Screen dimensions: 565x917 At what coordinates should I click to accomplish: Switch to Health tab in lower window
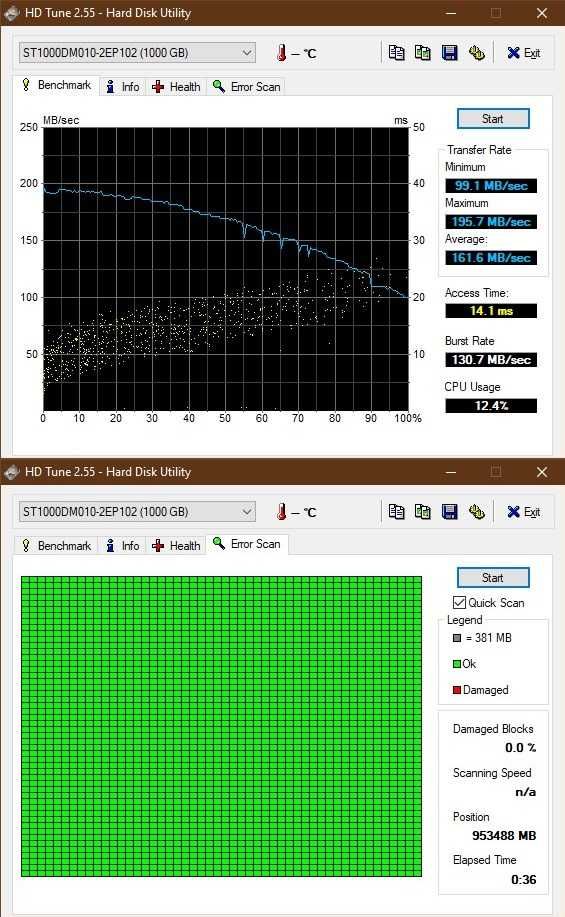coord(176,546)
